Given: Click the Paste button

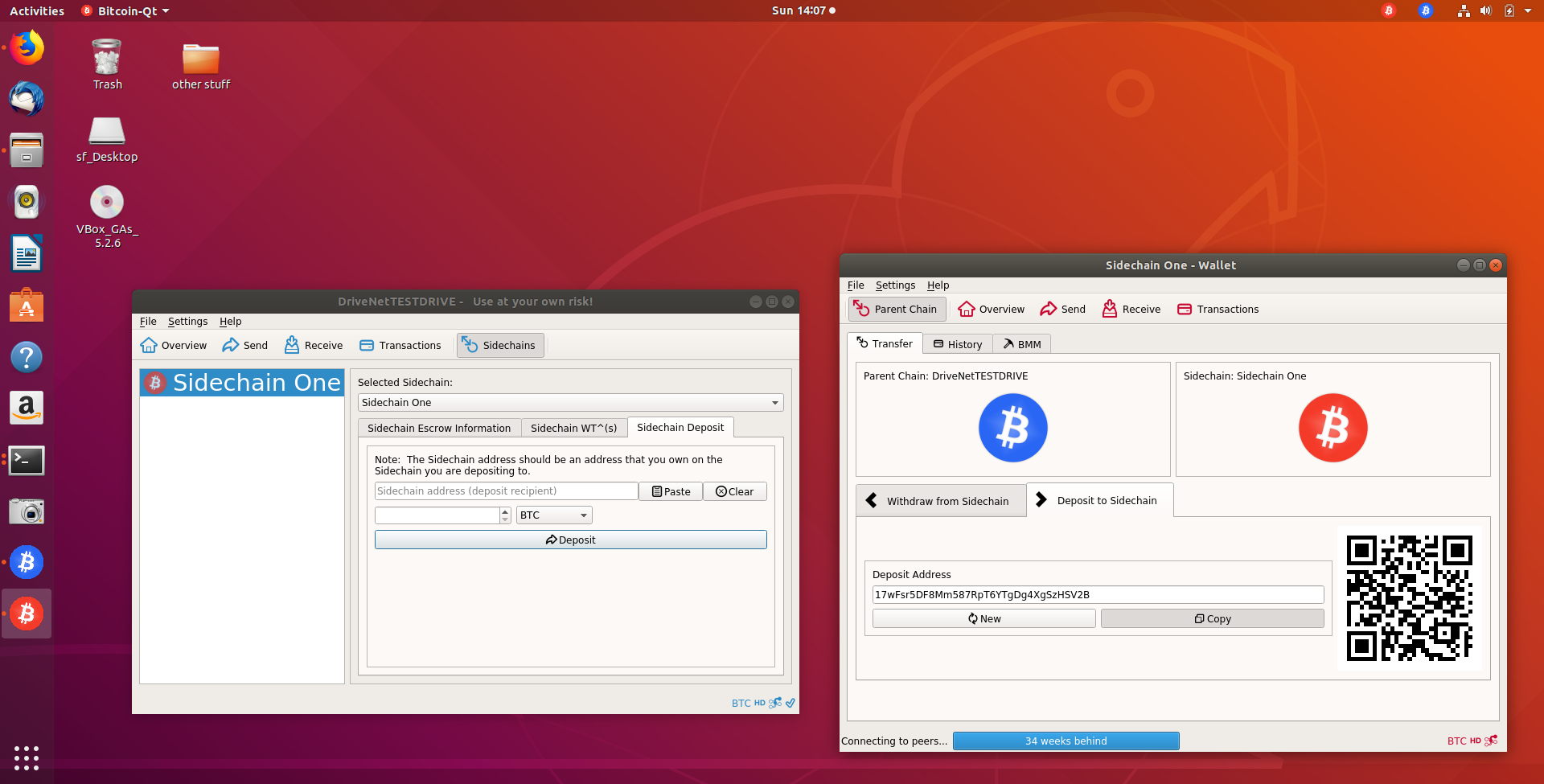Looking at the screenshot, I should [x=671, y=491].
